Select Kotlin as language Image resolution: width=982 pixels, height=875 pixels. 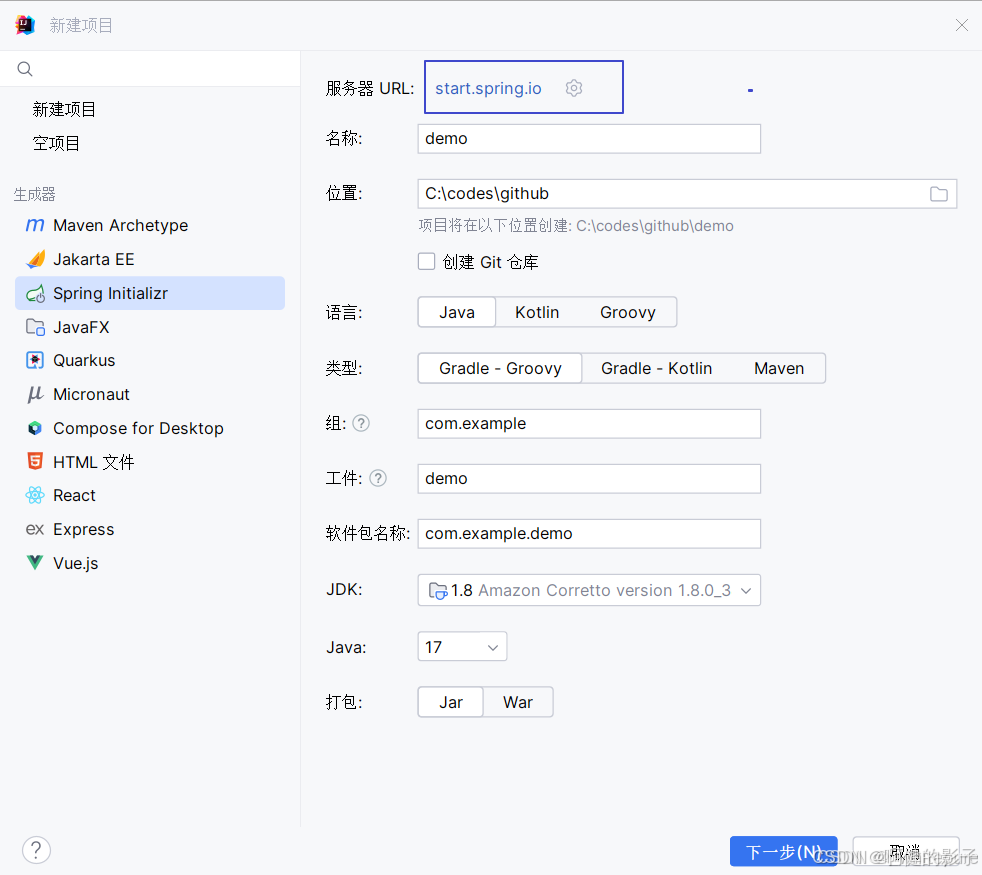(x=537, y=312)
